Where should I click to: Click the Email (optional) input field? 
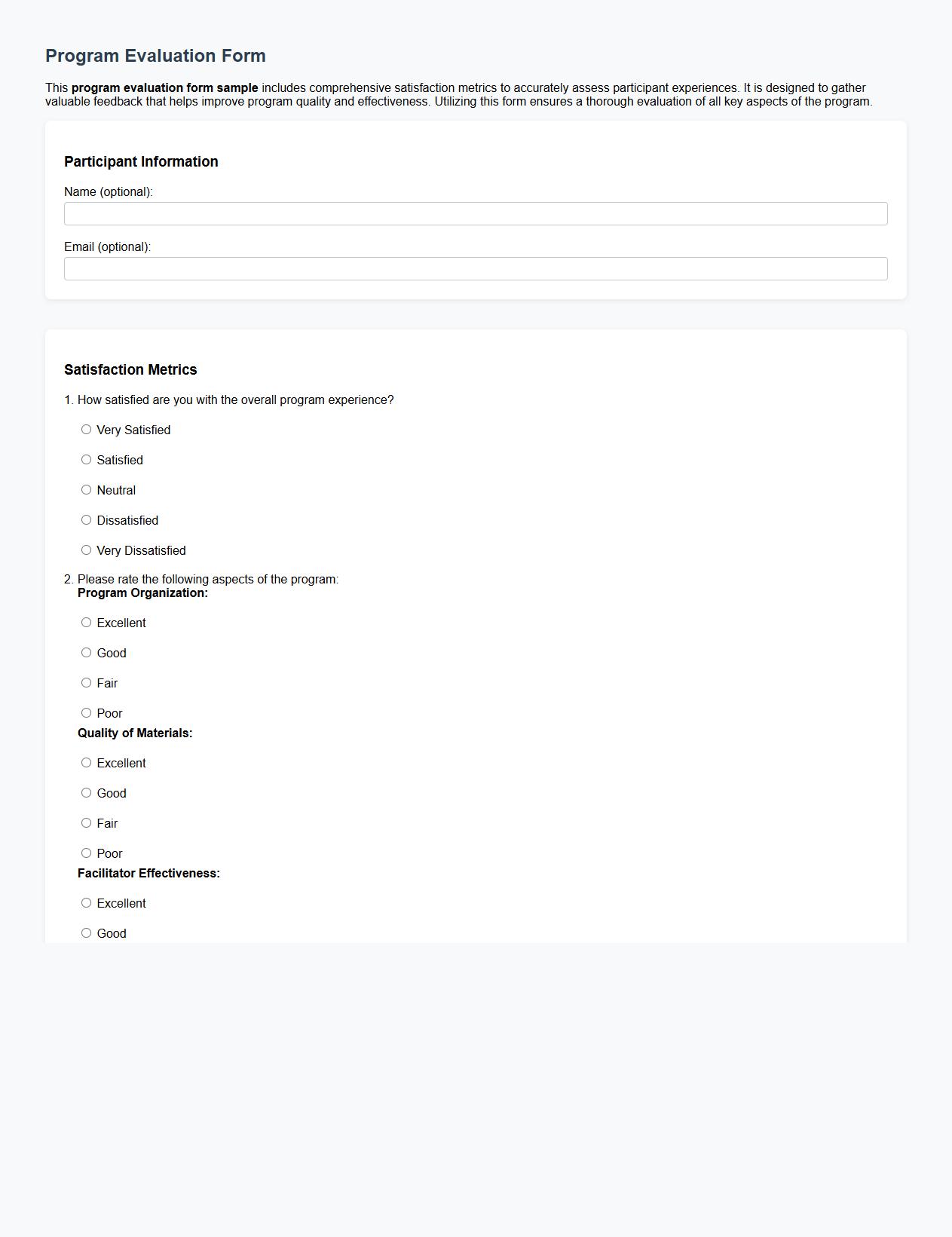tap(475, 269)
